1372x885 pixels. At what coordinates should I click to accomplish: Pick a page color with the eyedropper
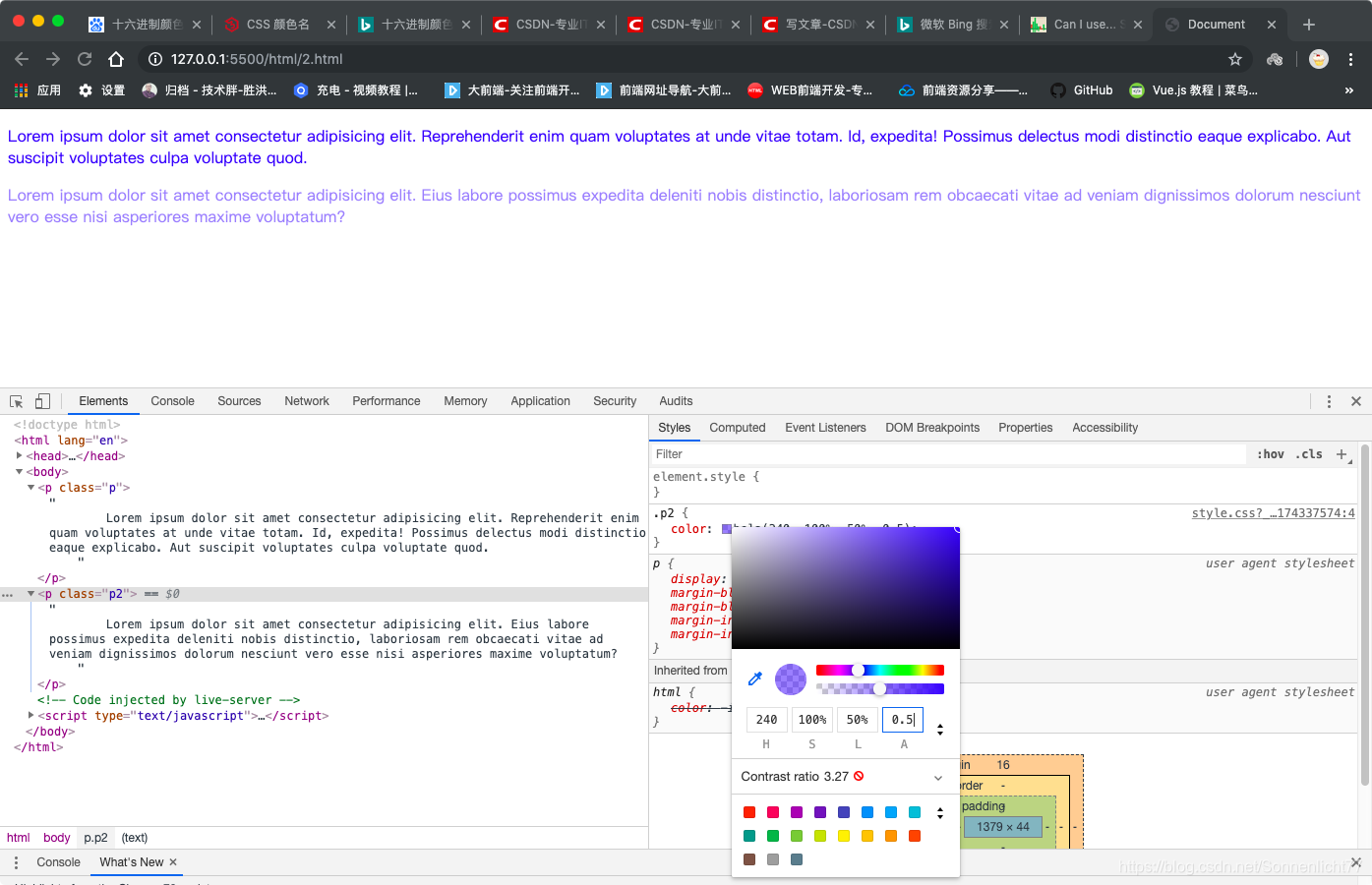pos(755,678)
